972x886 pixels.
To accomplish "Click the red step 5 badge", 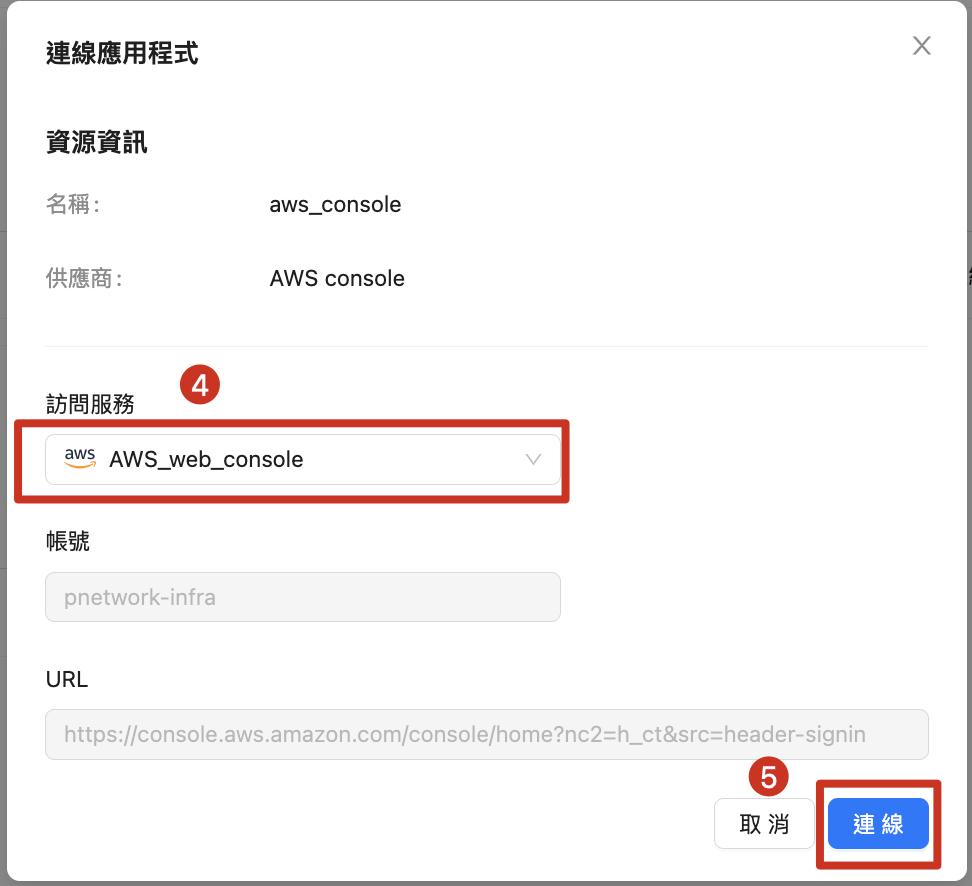I will click(x=768, y=777).
